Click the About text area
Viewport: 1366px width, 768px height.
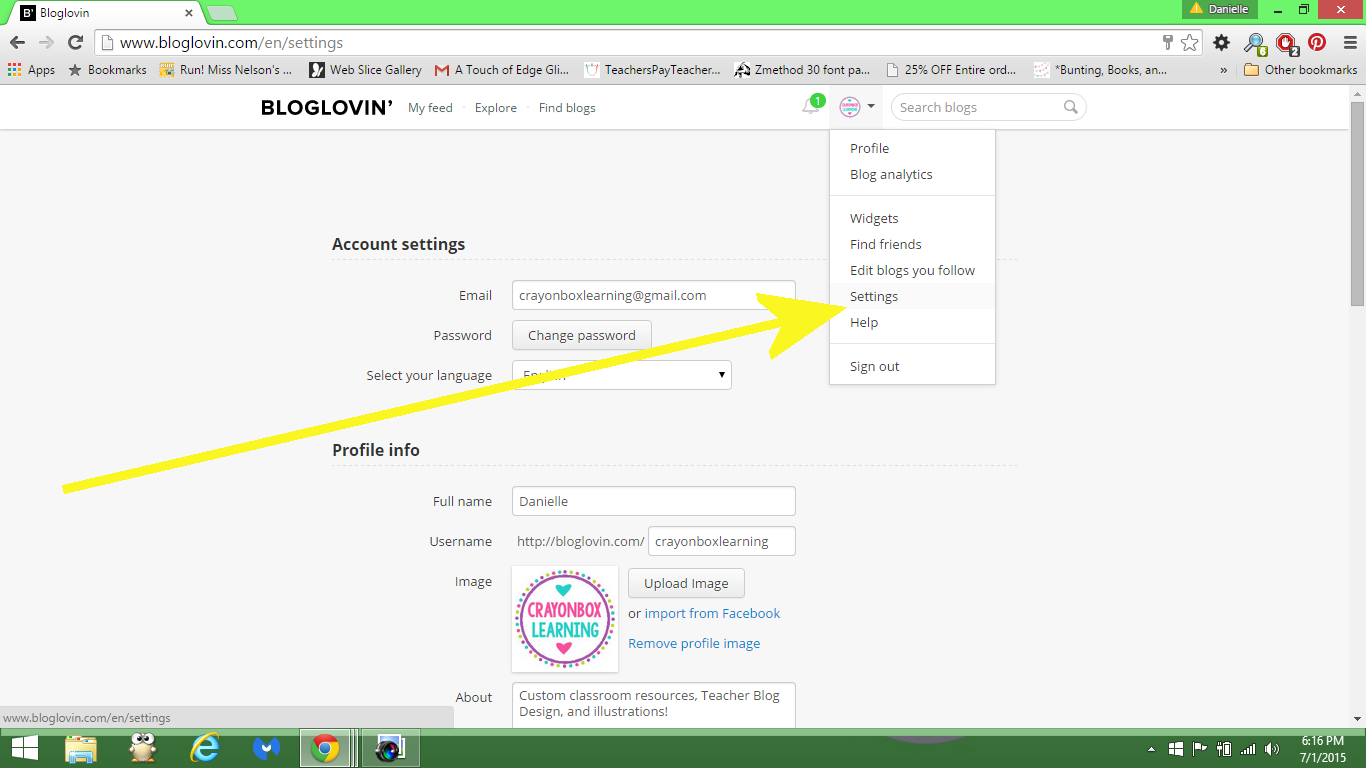tap(654, 706)
